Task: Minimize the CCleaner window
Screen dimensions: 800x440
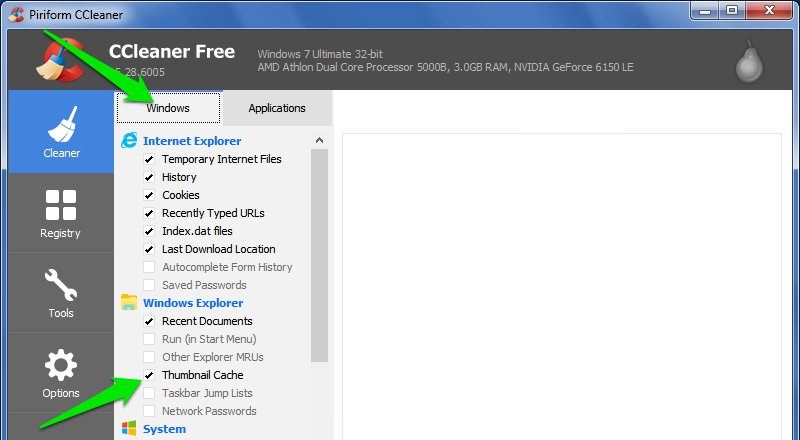Action: [x=706, y=11]
